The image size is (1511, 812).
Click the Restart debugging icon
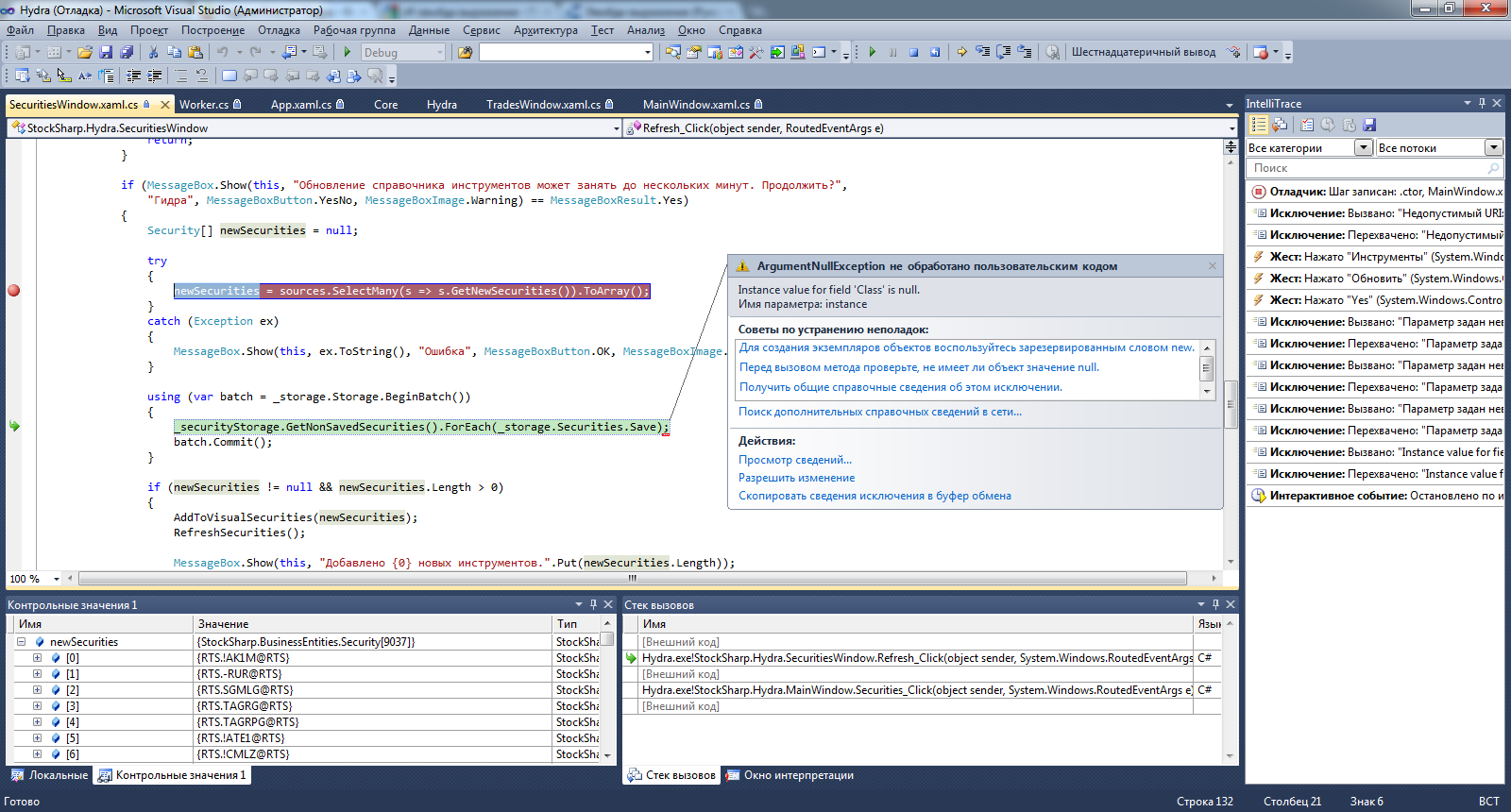[934, 52]
